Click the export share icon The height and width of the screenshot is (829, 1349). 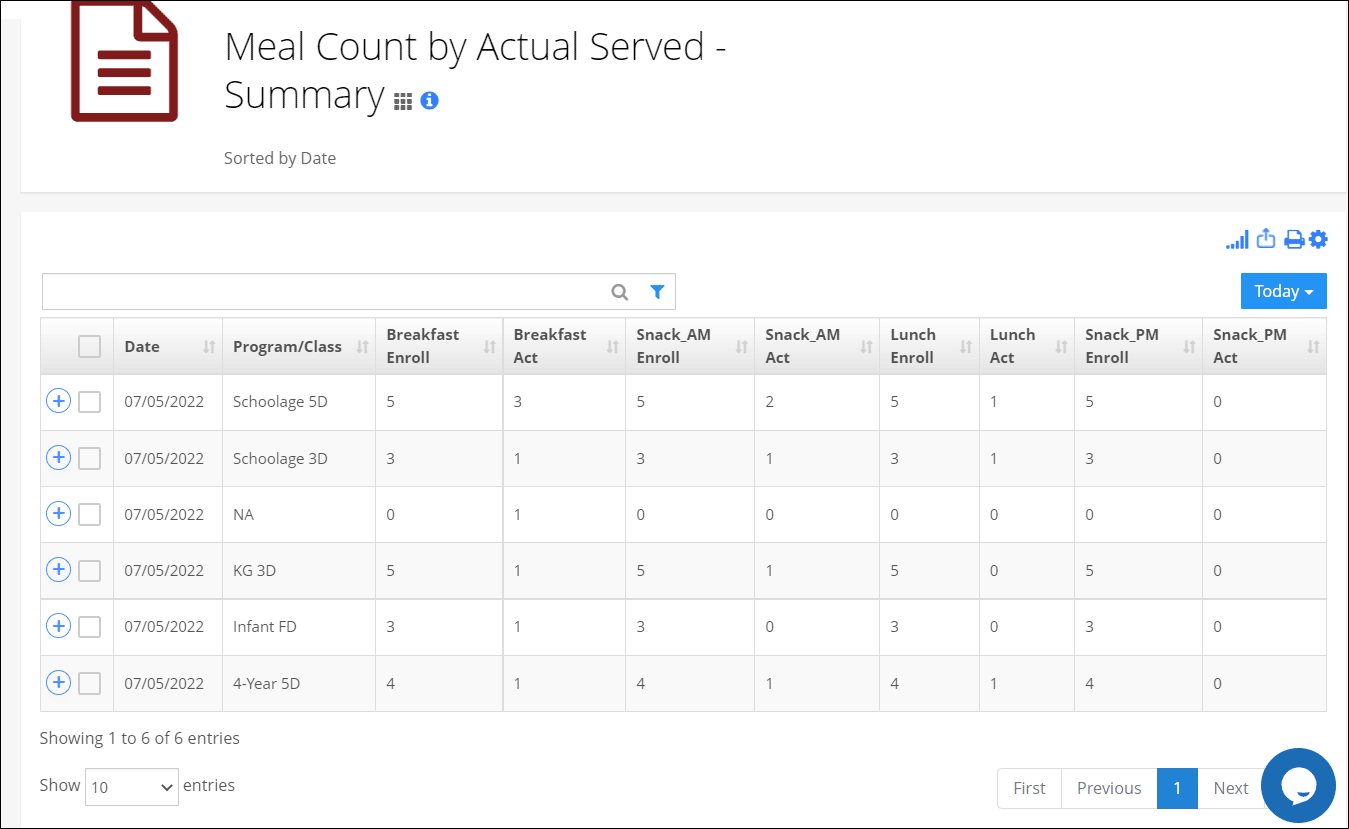1266,239
